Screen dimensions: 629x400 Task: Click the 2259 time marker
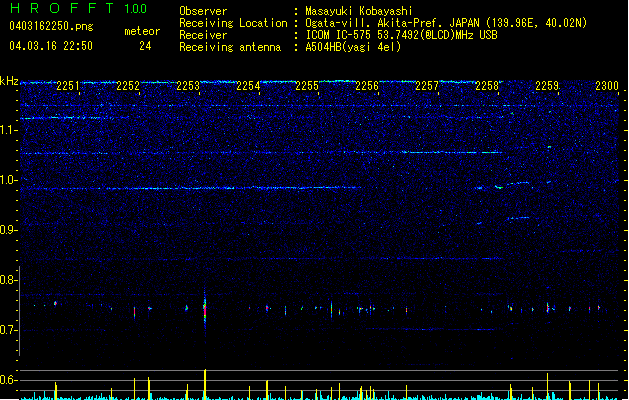(547, 86)
